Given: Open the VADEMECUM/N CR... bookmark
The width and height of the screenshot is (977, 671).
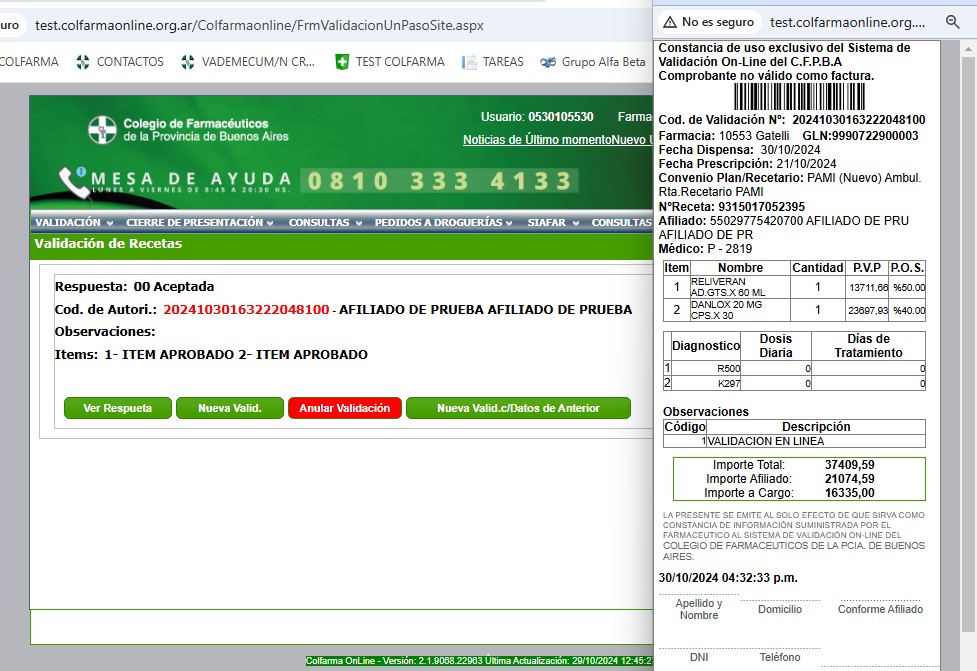Looking at the screenshot, I should 248,62.
